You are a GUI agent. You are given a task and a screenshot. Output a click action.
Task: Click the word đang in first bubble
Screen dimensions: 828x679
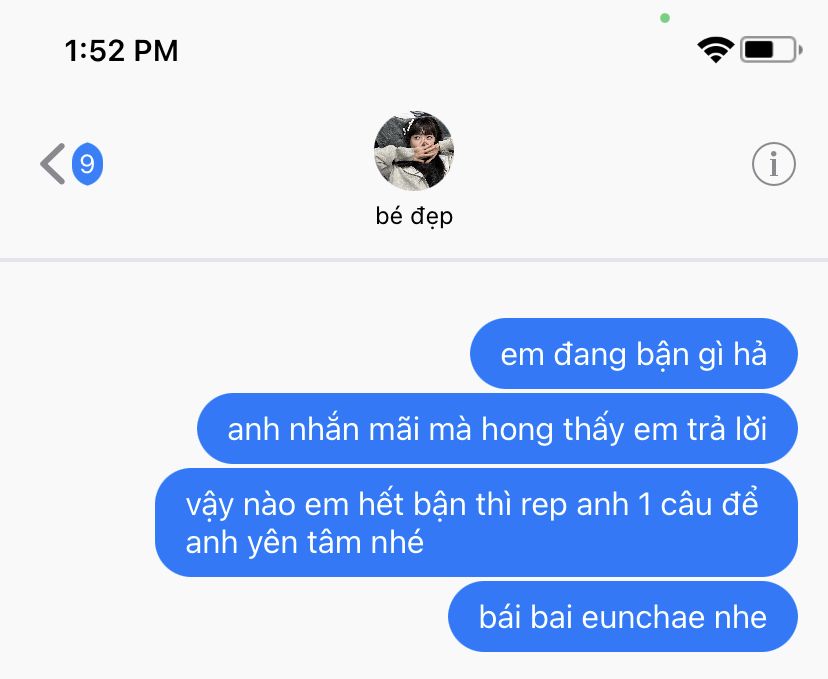pos(589,355)
